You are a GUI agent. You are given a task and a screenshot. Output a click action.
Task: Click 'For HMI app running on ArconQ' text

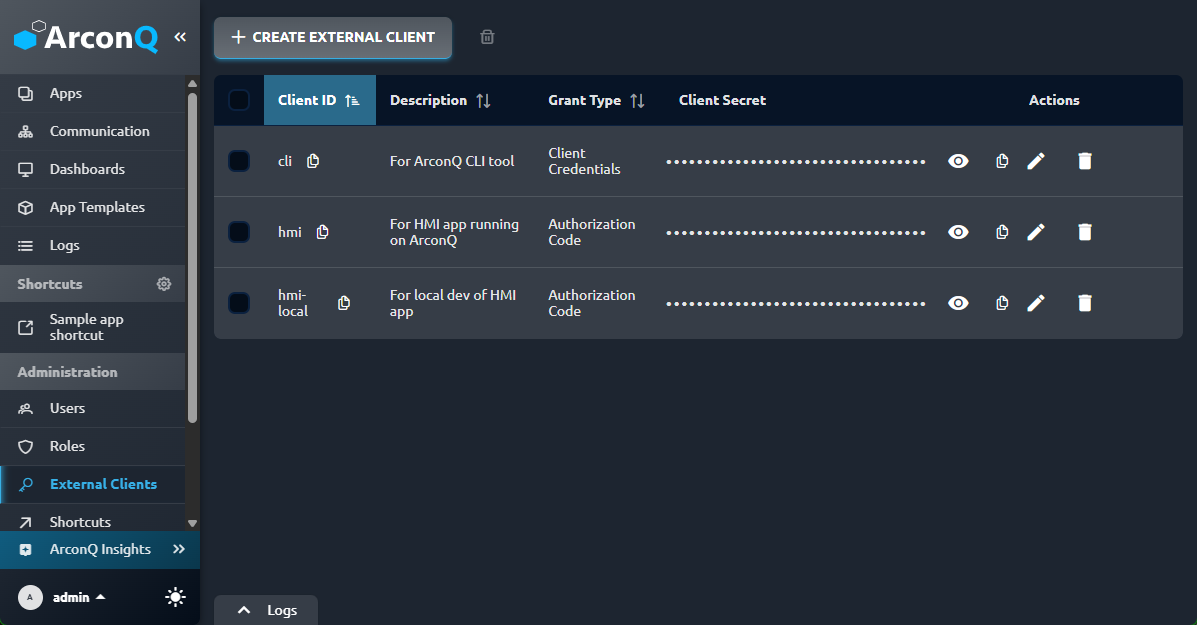(454, 232)
